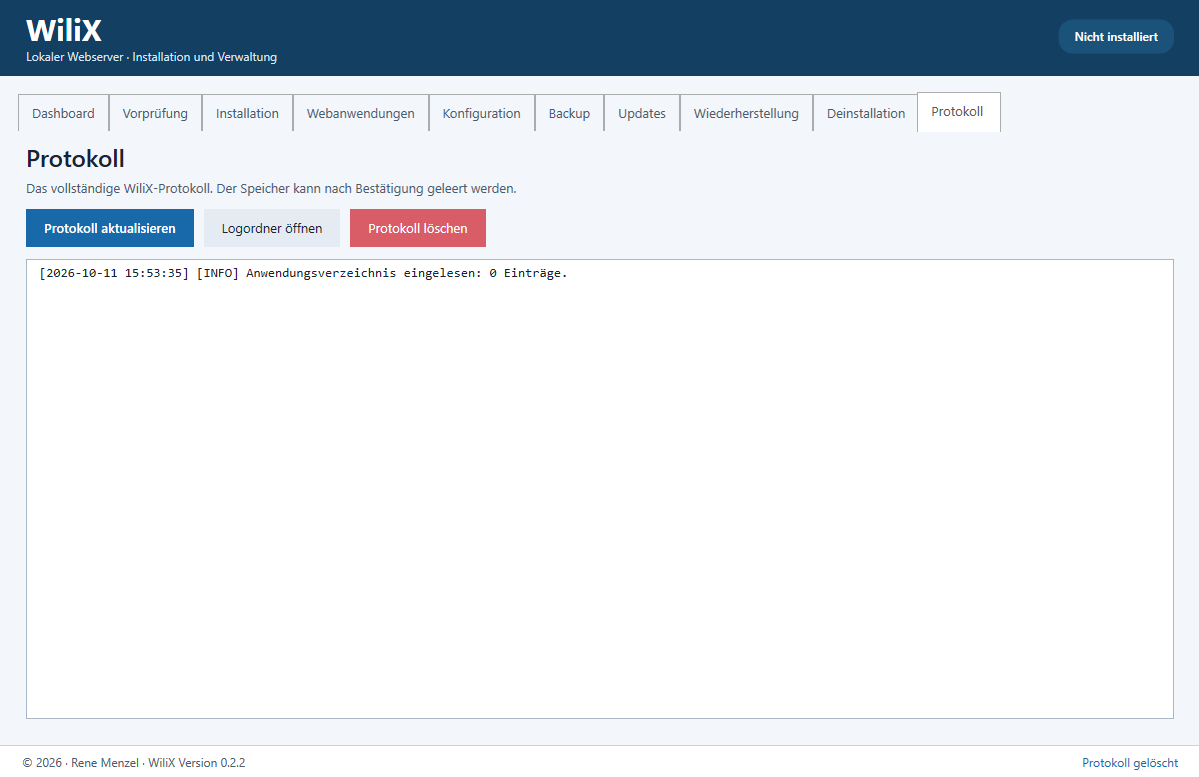Open the Wiederherstellung tab
Image resolution: width=1199 pixels, height=777 pixels.
[746, 113]
